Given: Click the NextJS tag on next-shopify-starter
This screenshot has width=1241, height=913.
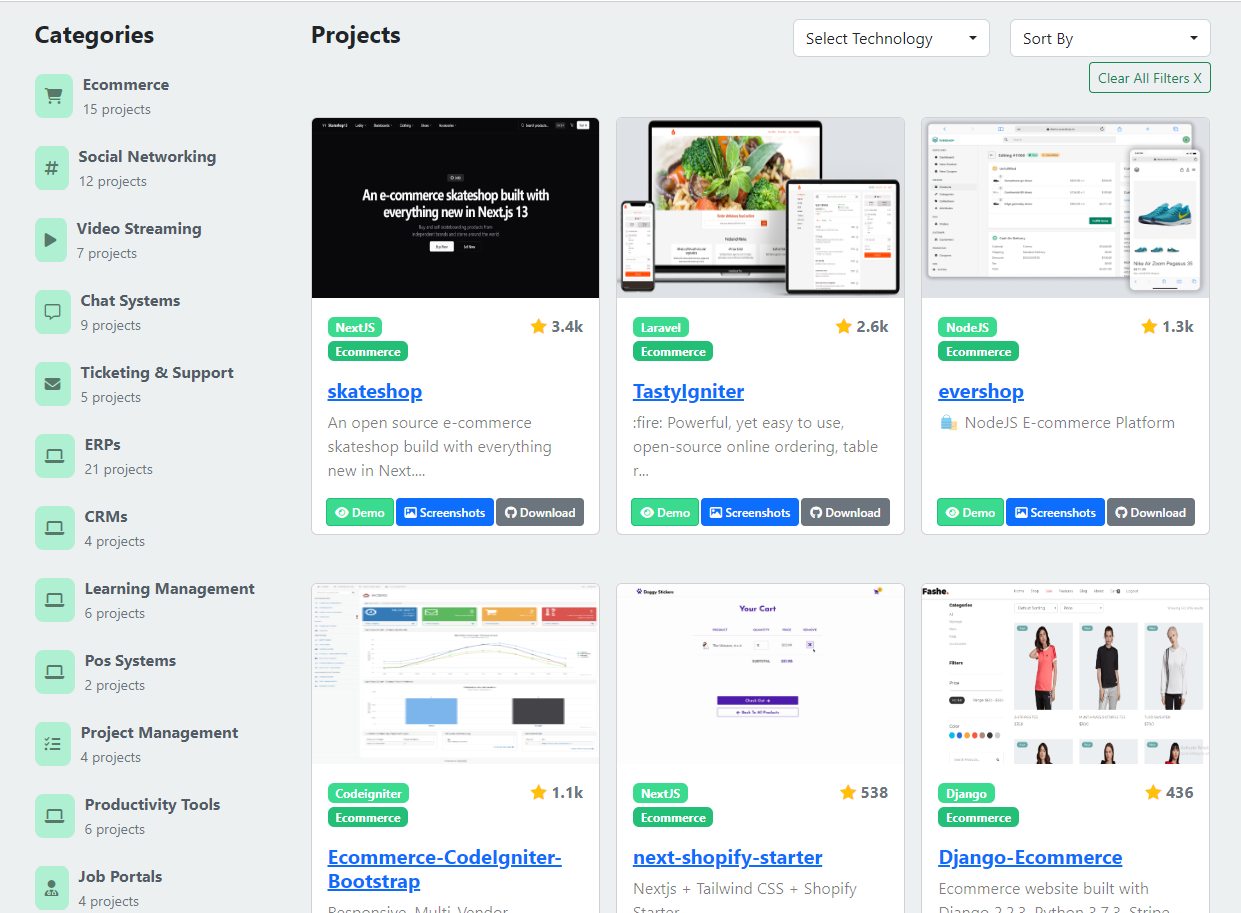Looking at the screenshot, I should pos(660,793).
